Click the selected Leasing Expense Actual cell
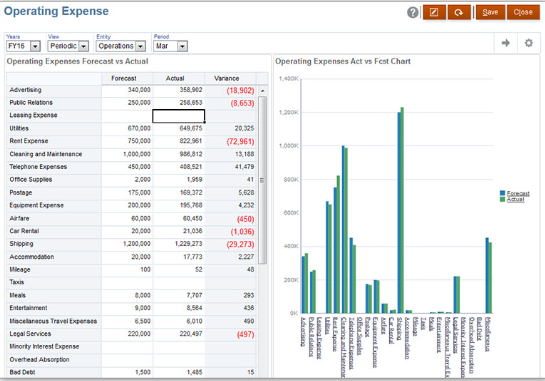 click(179, 116)
